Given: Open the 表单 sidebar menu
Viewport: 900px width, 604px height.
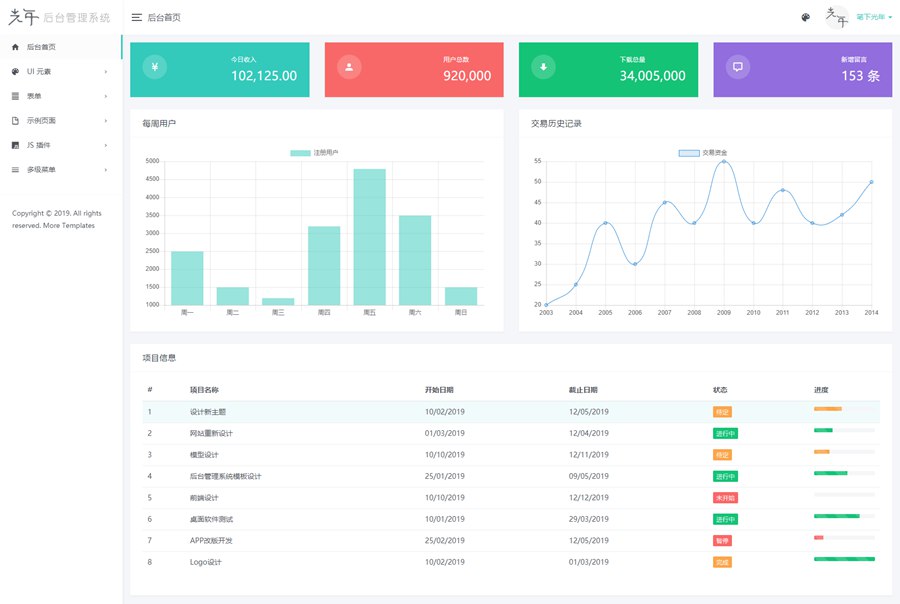Looking at the screenshot, I should pos(61,96).
